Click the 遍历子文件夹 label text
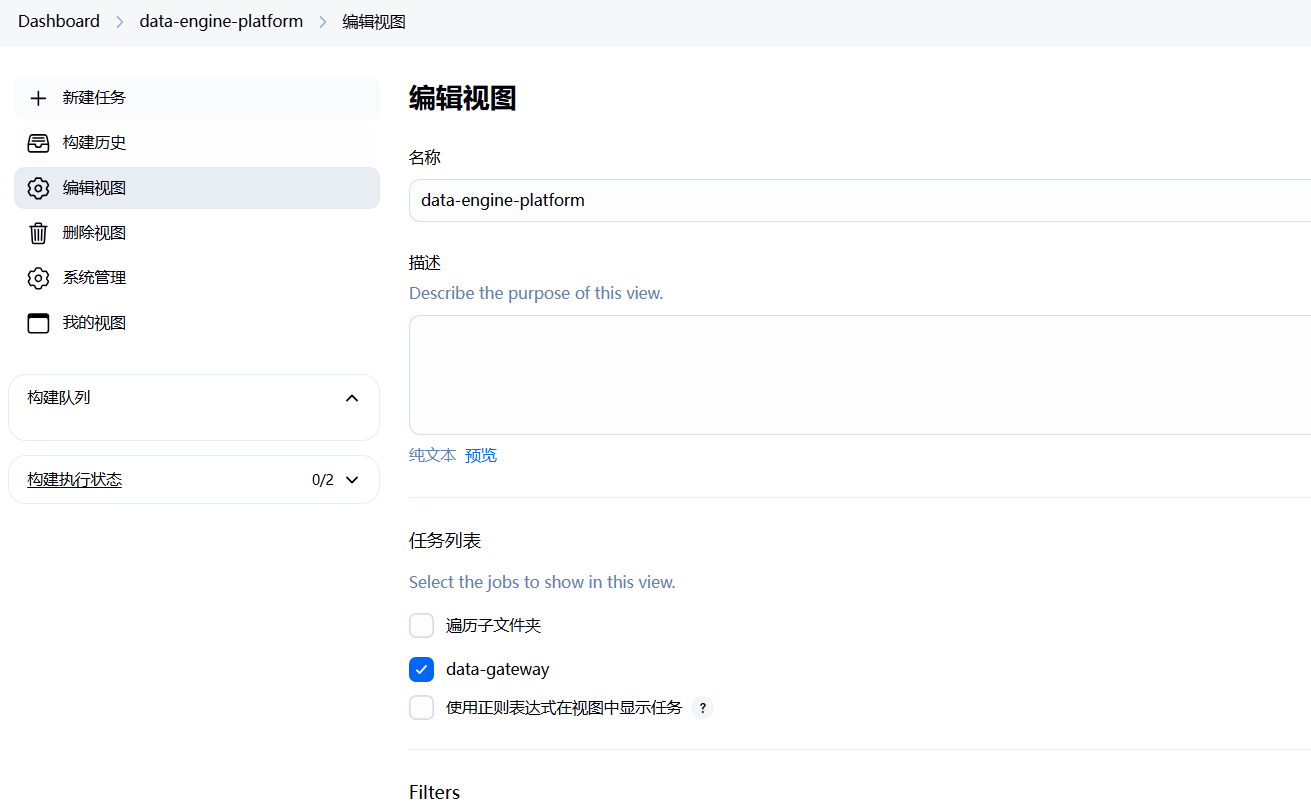1311x804 pixels. tap(494, 626)
